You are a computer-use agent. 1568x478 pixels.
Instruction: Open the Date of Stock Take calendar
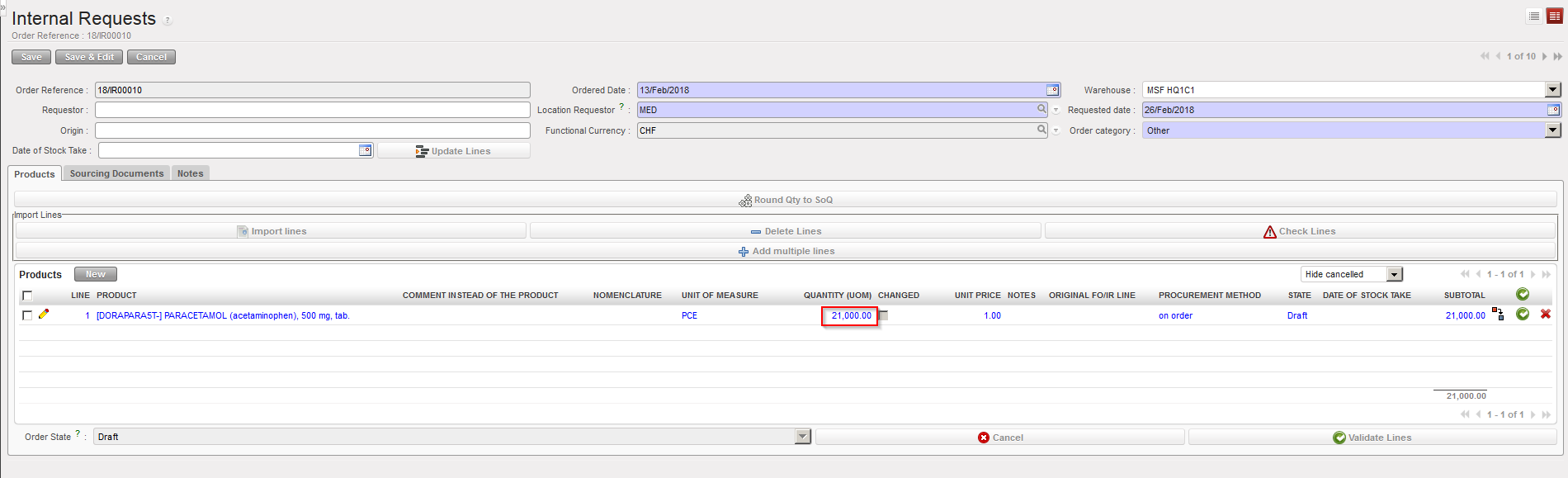pos(365,150)
